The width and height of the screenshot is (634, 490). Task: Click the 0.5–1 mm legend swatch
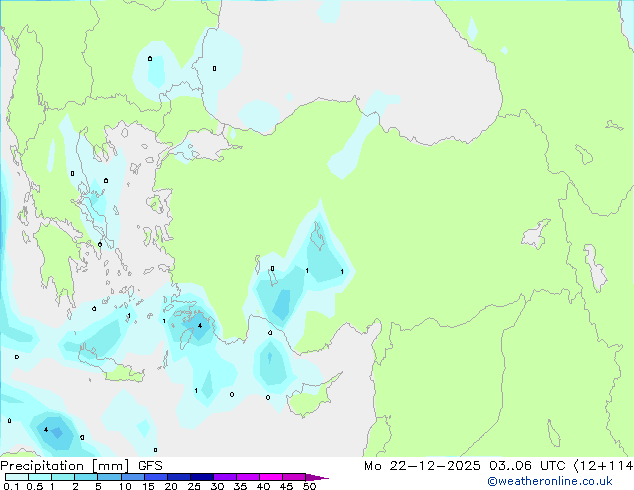(x=40, y=477)
